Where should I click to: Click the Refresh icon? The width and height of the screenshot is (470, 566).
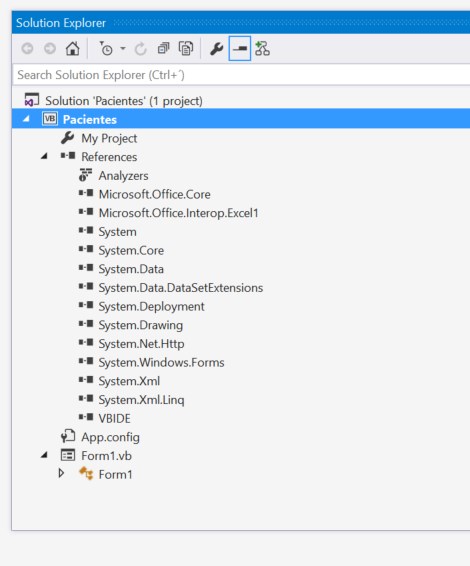pos(140,49)
